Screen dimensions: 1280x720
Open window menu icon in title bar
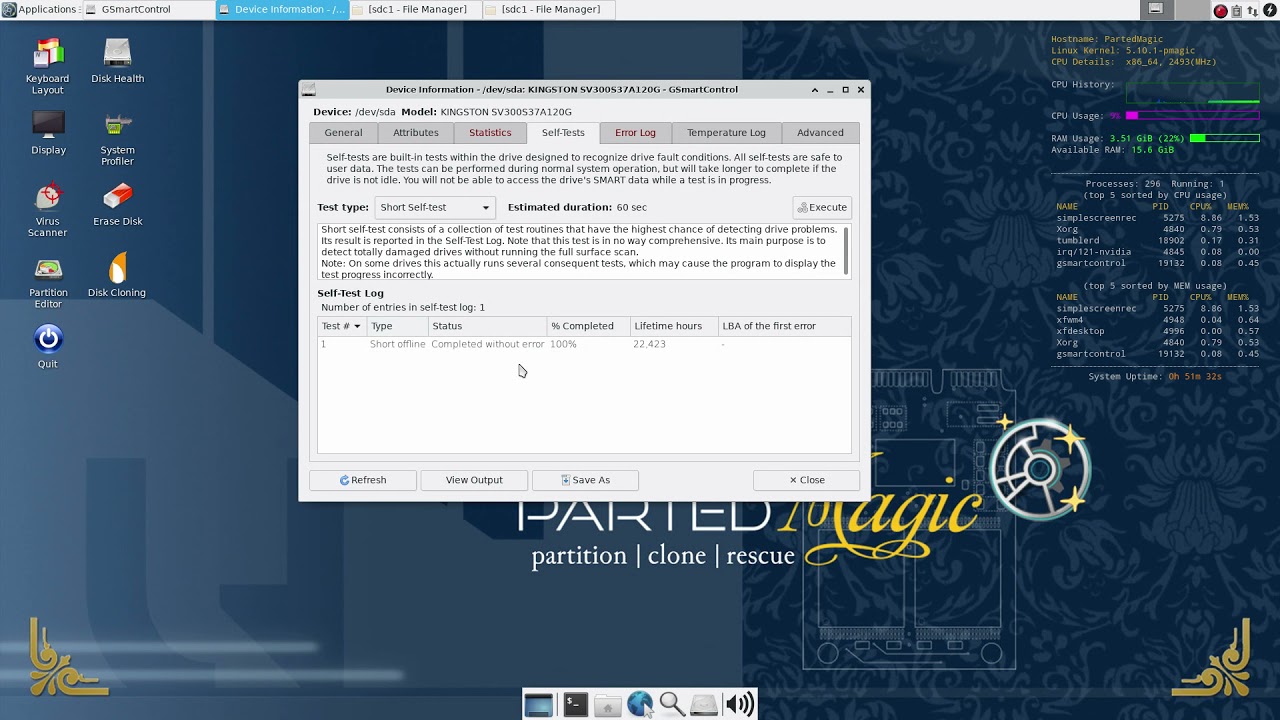point(309,89)
